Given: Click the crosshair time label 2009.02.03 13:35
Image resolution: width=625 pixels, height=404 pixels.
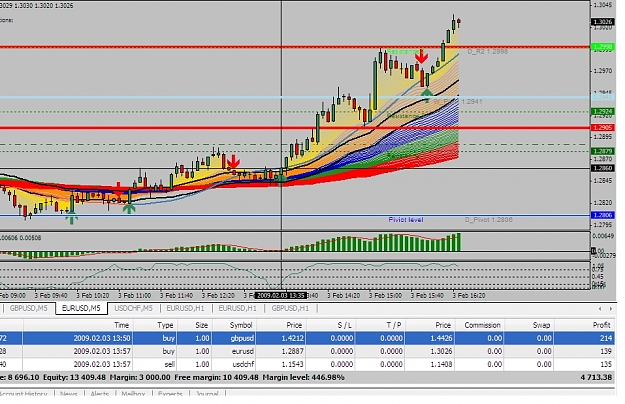Looking at the screenshot, I should 281,295.
